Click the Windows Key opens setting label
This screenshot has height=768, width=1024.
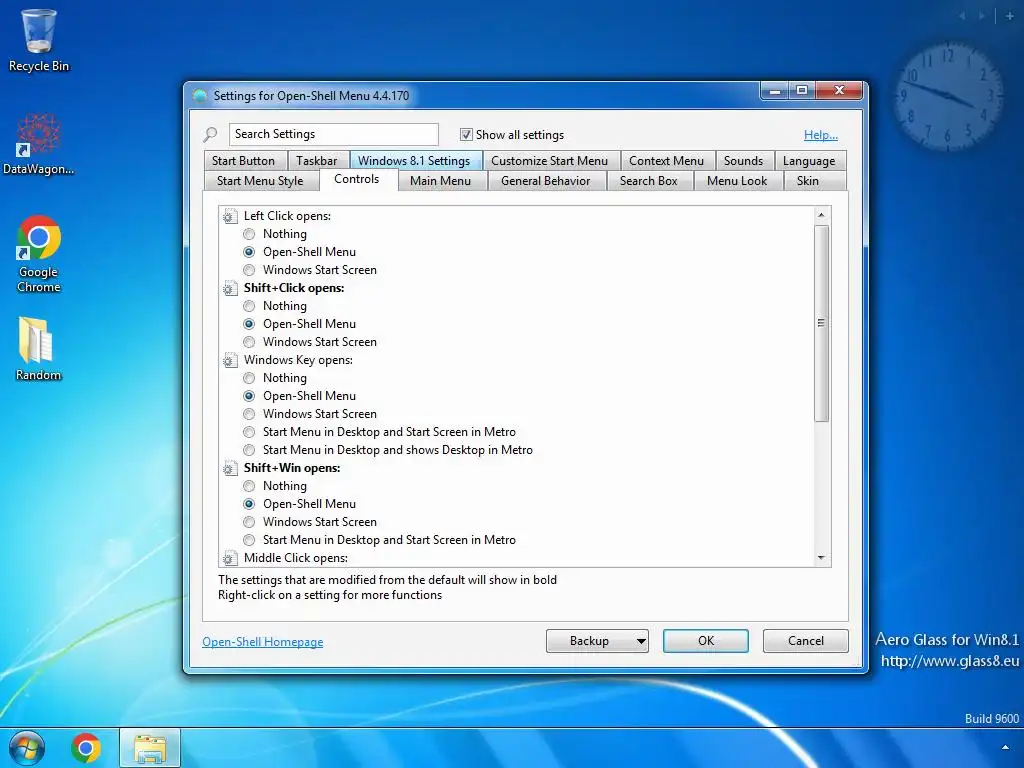pos(298,360)
